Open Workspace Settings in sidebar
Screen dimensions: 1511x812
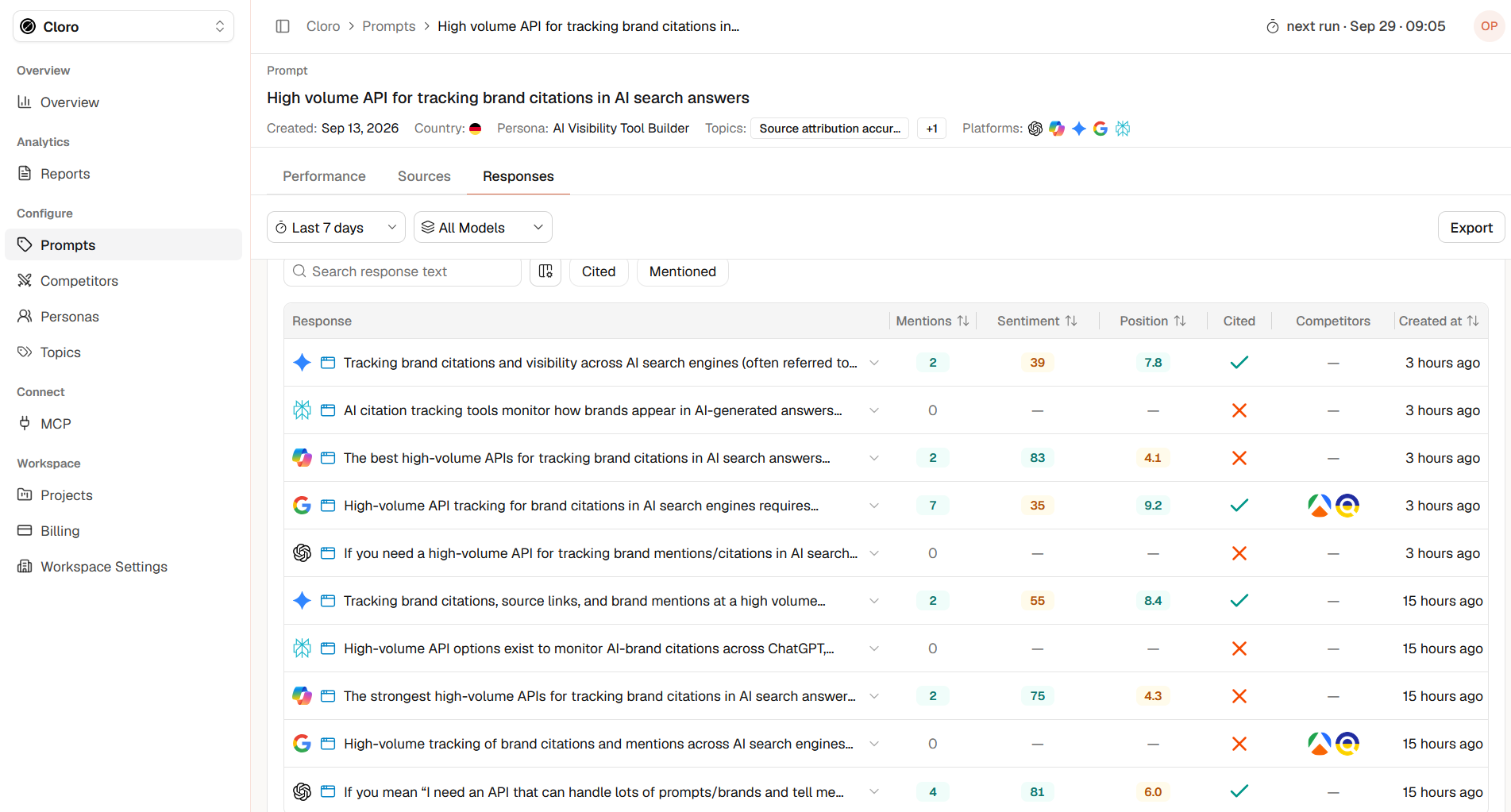(x=123, y=567)
